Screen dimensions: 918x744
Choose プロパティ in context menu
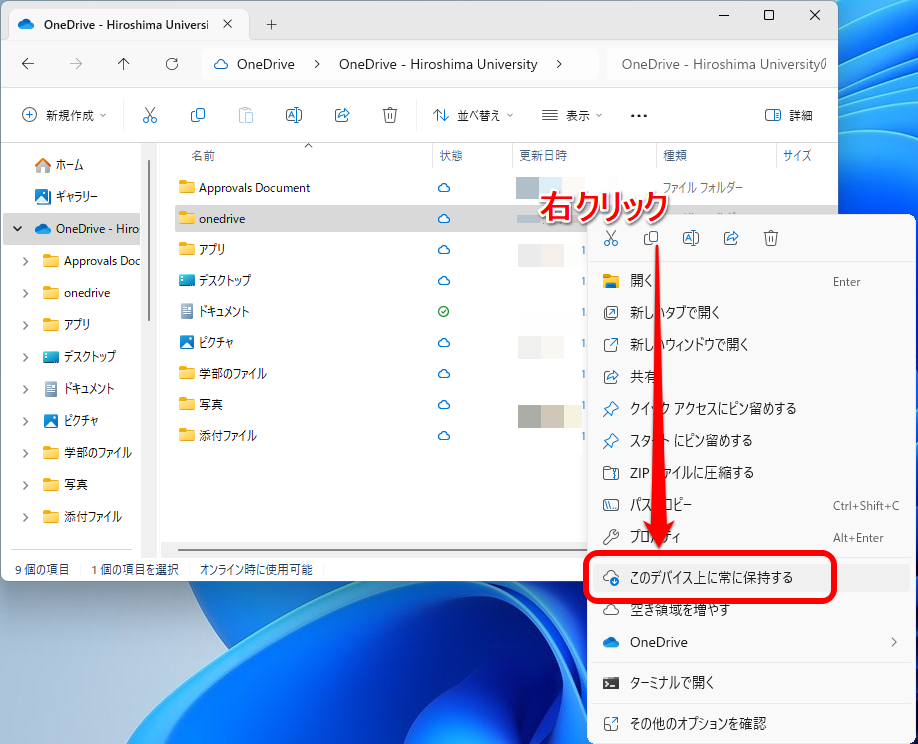coord(751,537)
